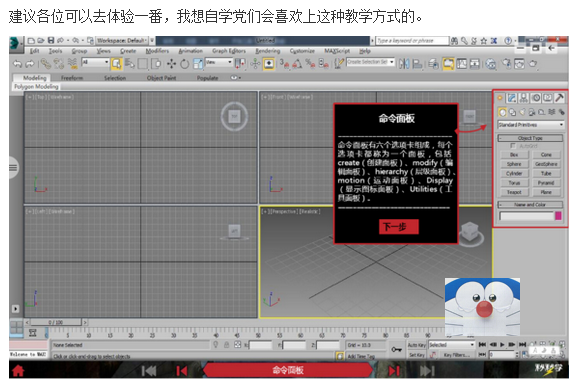Click the Edit Named Selection Sets icon

click(x=338, y=64)
